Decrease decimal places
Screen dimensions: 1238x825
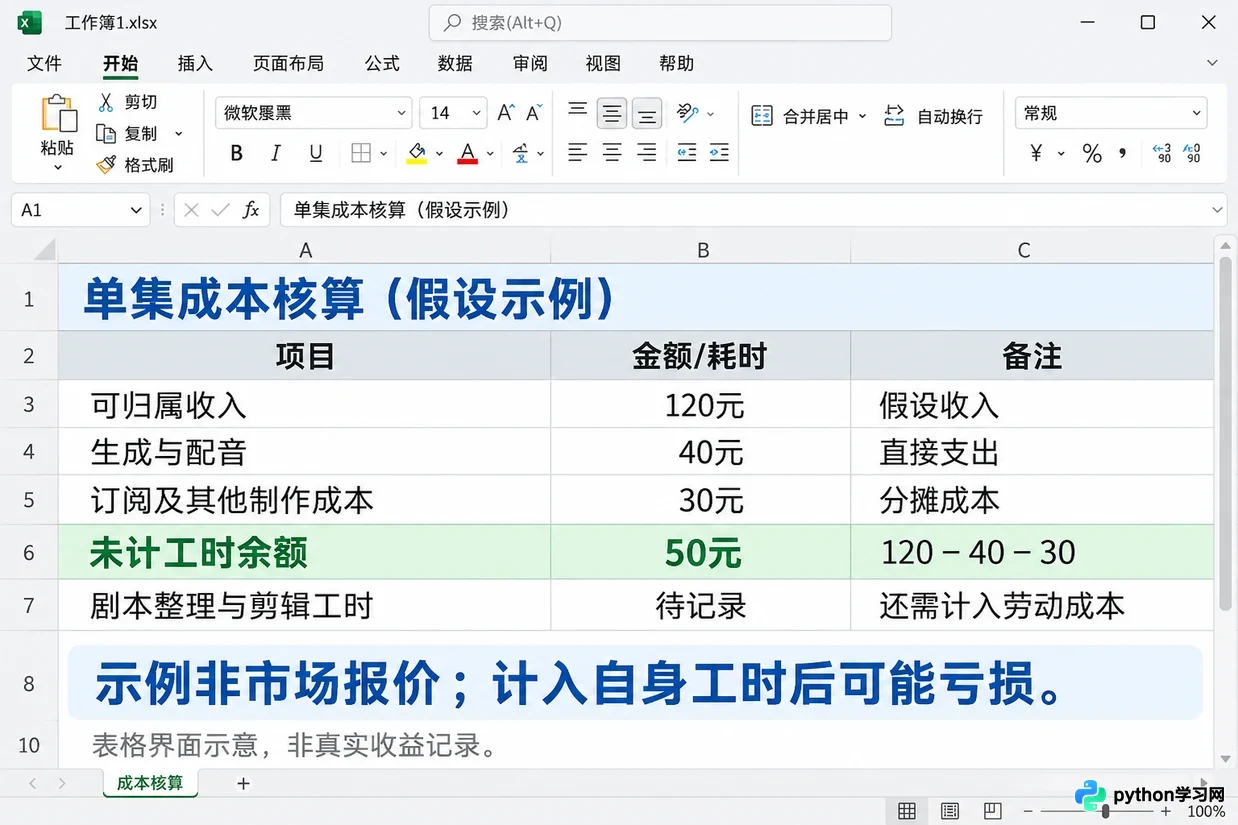1192,153
